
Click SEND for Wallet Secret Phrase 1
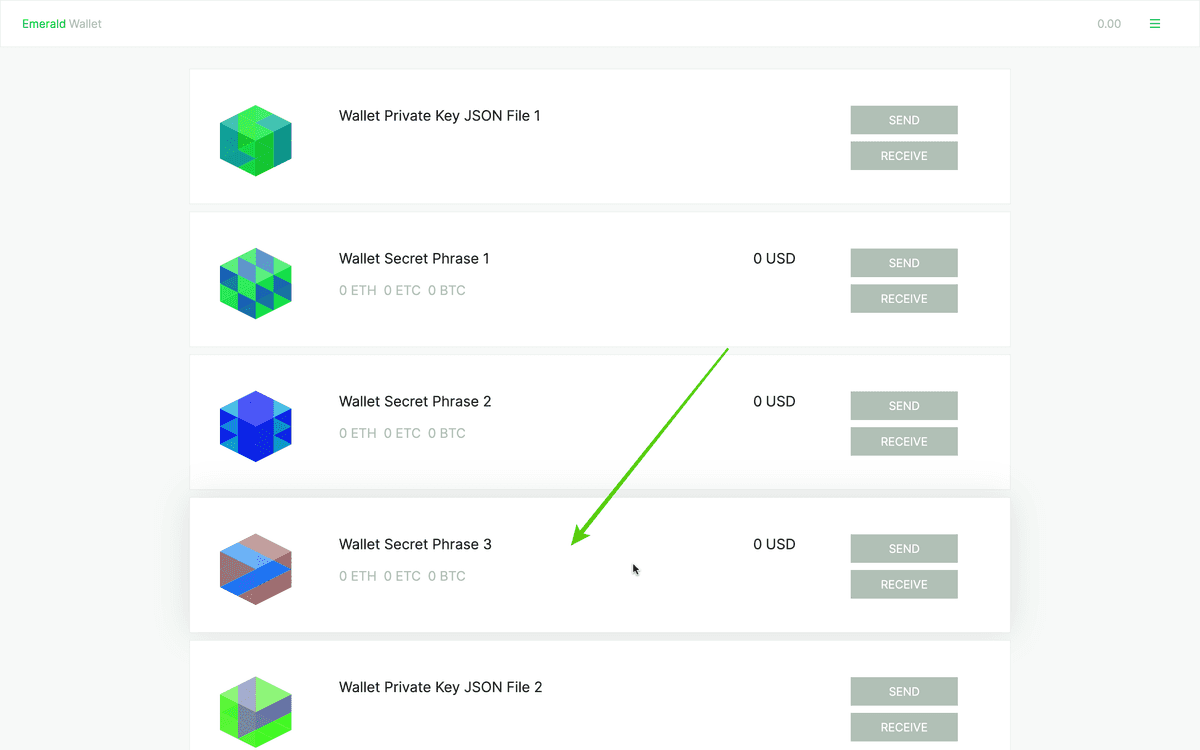click(903, 262)
